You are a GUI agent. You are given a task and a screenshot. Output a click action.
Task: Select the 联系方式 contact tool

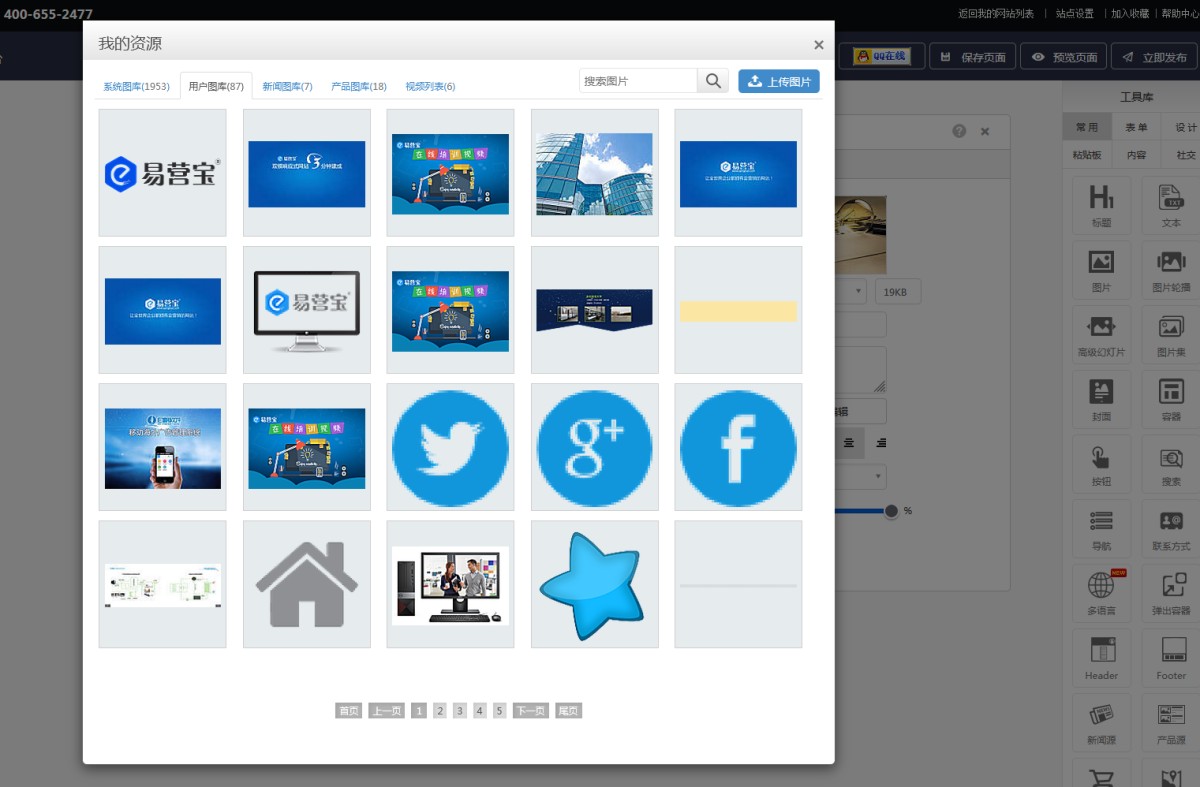[x=1171, y=529]
